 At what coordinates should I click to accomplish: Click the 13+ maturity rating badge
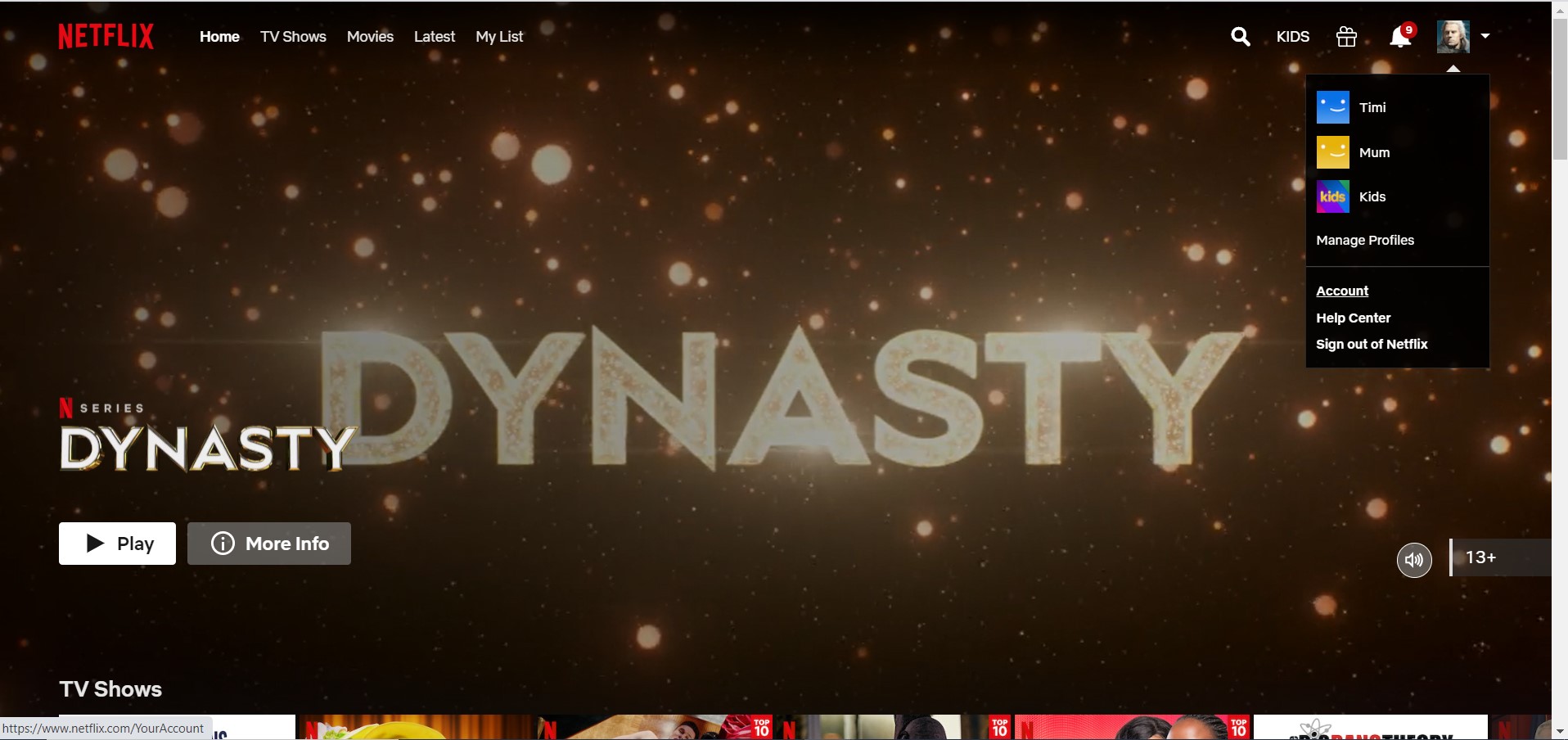coord(1500,557)
